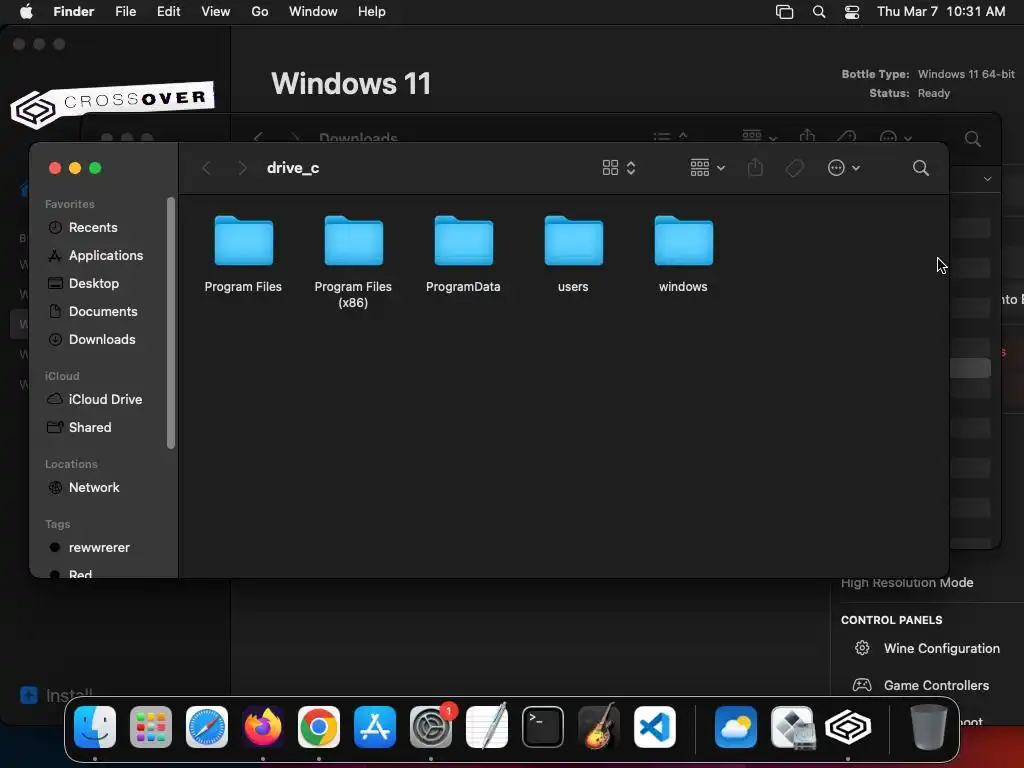Open the Finder menu in menu bar
The image size is (1024, 768).
73,12
